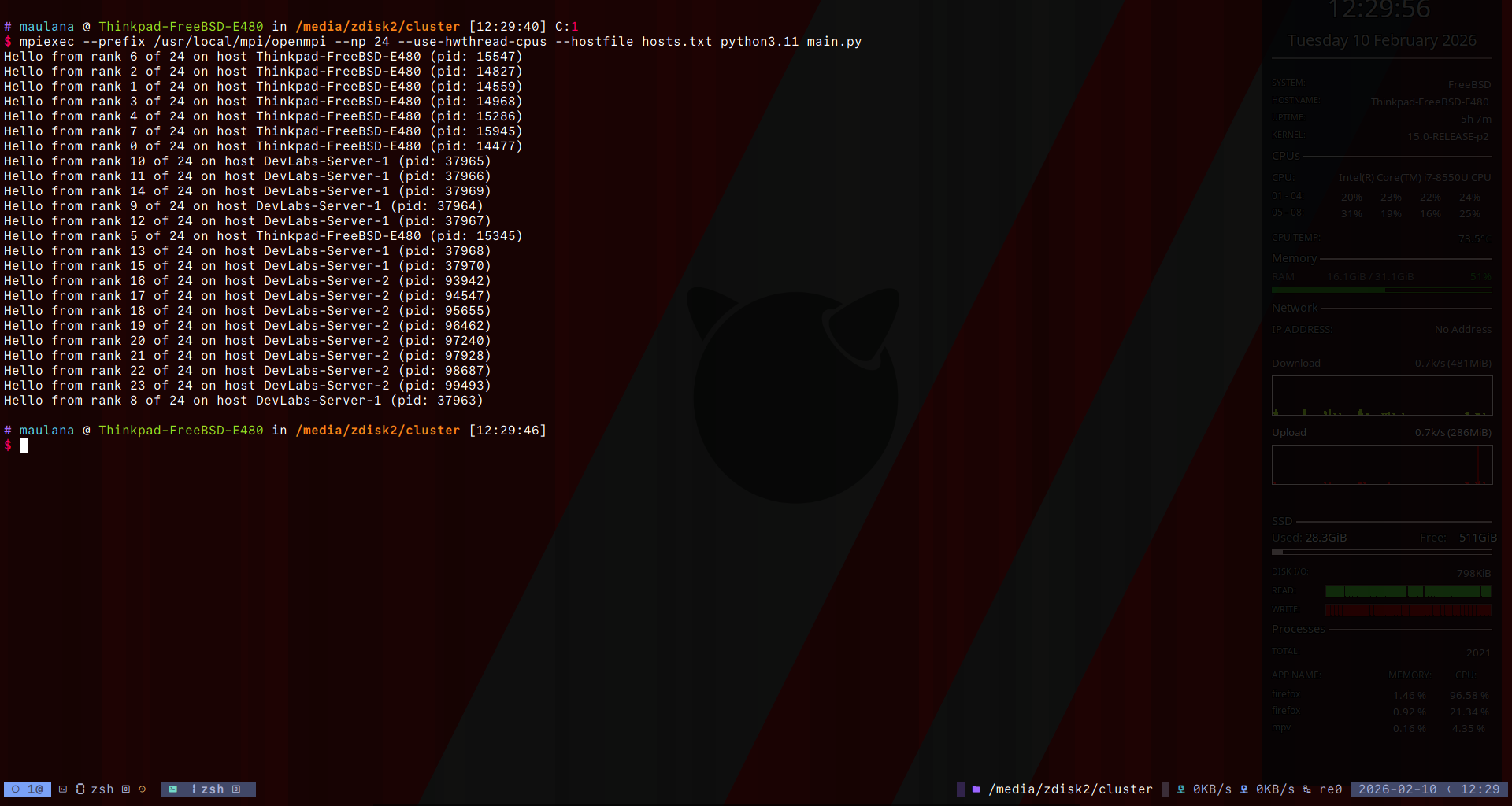This screenshot has height=806, width=1512.
Task: Click the 12:29 clock in status bar
Action: coord(1480,789)
